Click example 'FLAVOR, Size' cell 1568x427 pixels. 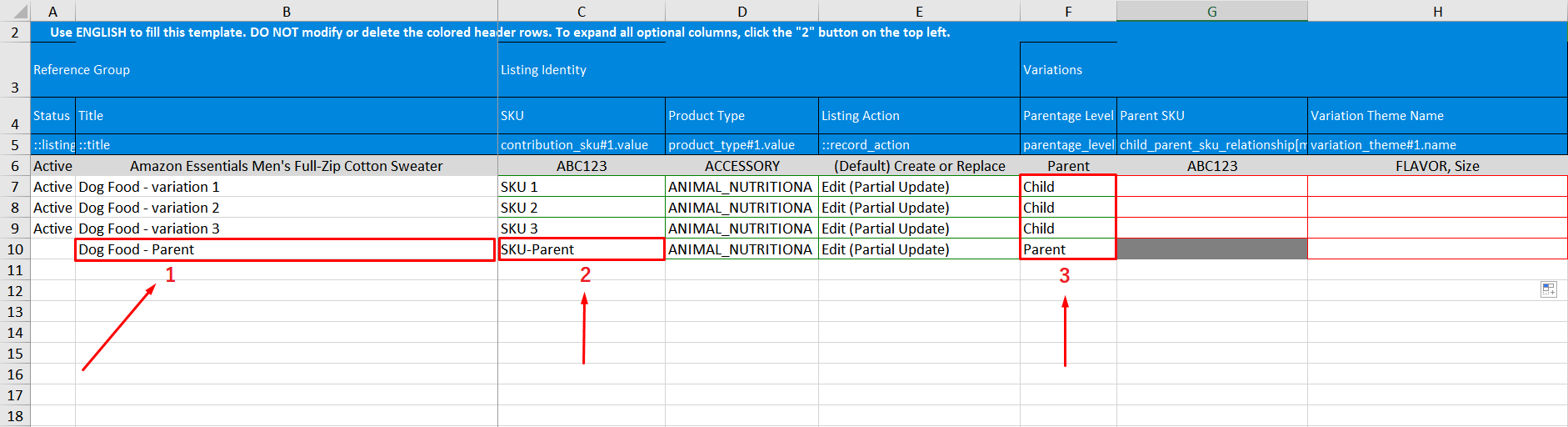1437,166
